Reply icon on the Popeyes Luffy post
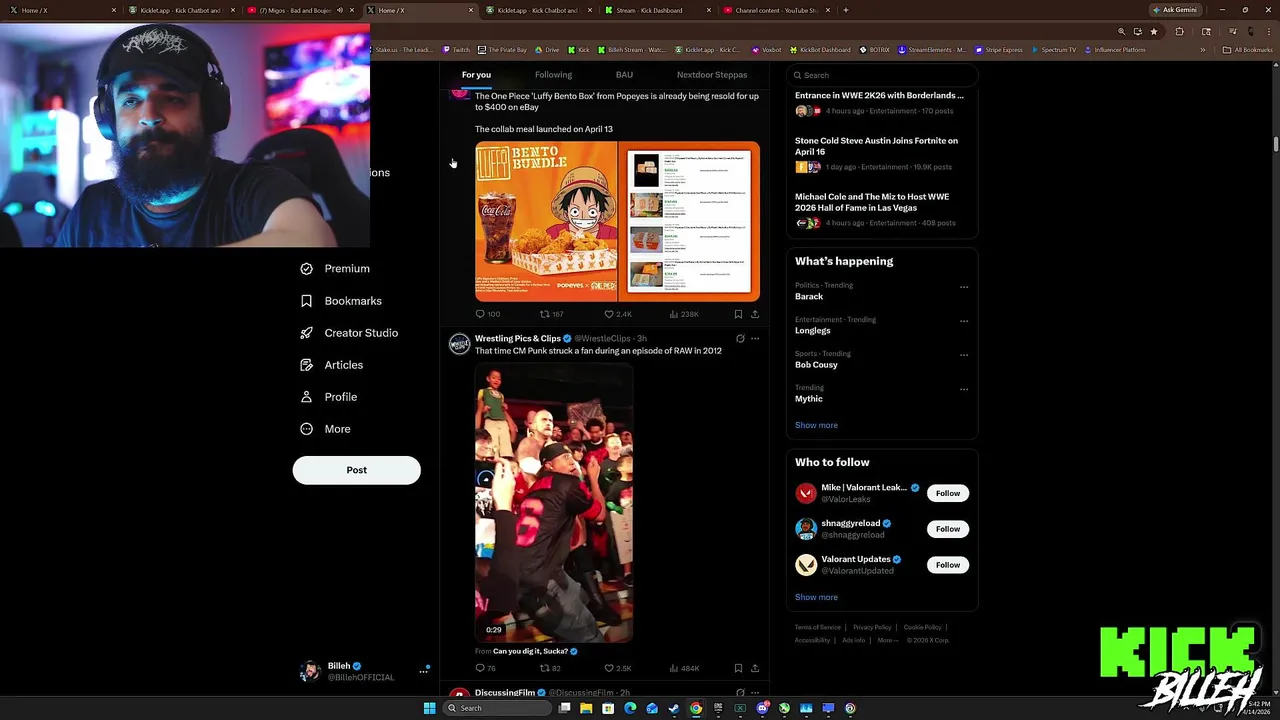Viewport: 1280px width, 720px height. [480, 314]
